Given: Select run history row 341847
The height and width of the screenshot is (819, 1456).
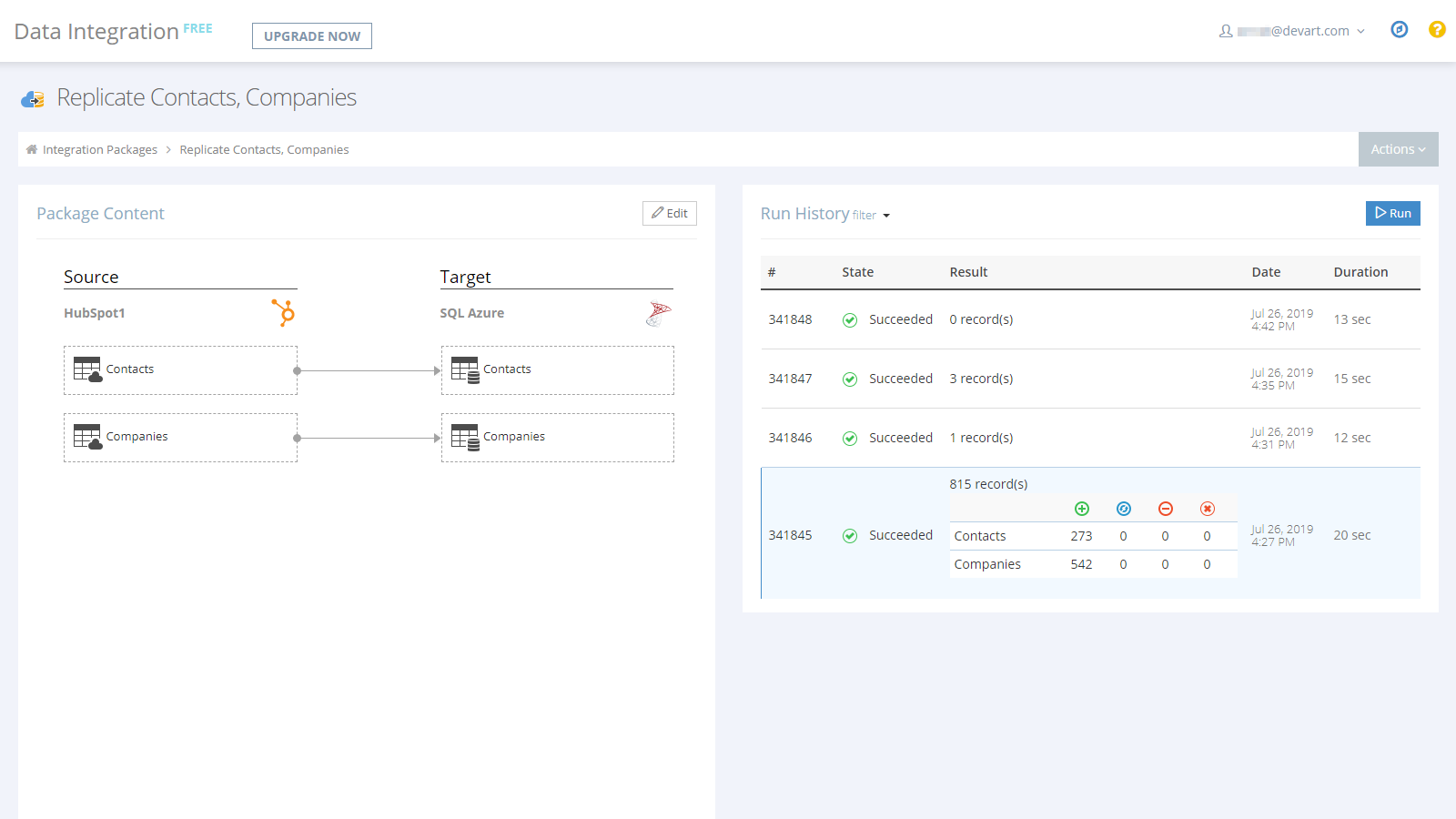Looking at the screenshot, I should click(x=1001, y=379).
